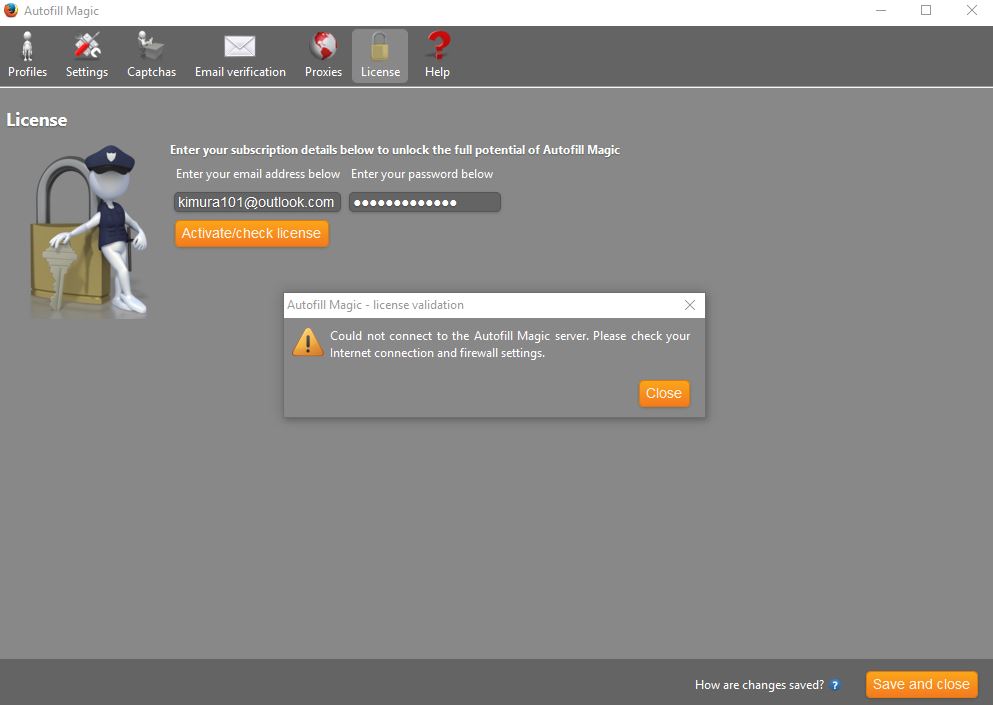This screenshot has height=705, width=993.
Task: Click the padlock and guard illustration
Action: pos(89,232)
